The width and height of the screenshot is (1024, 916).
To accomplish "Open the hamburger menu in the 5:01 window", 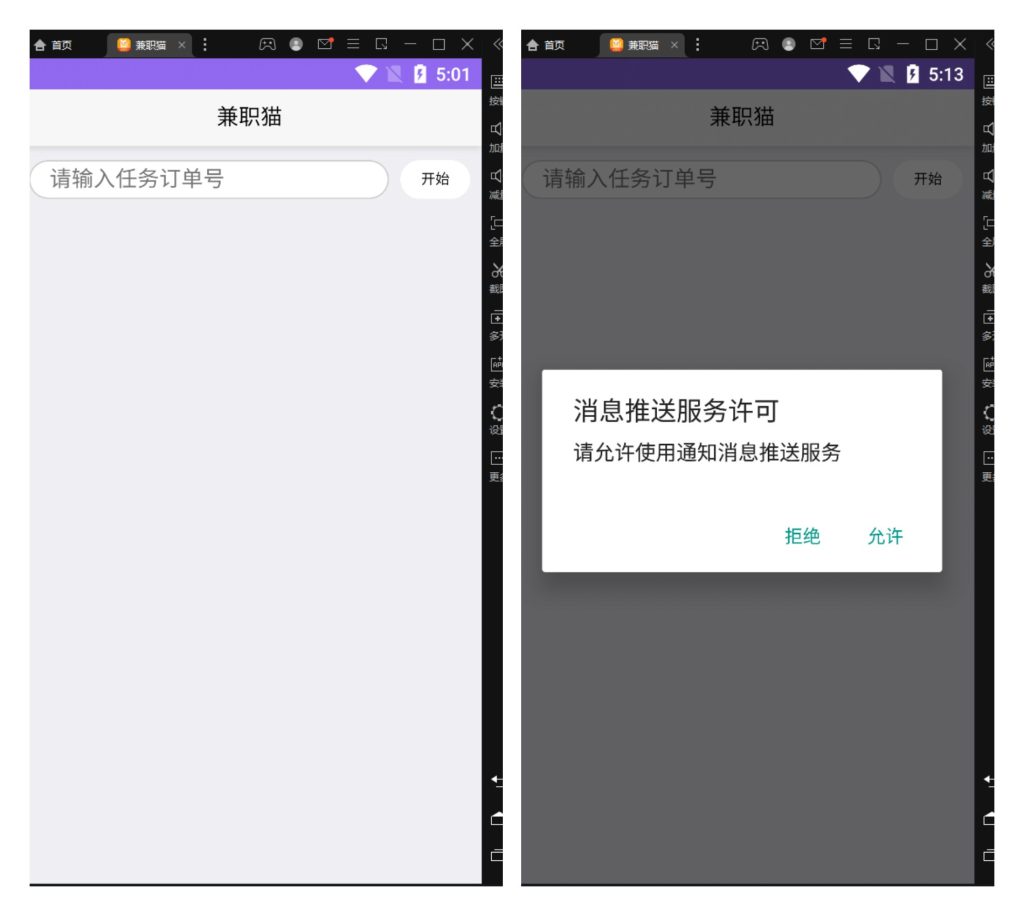I will [x=353, y=44].
